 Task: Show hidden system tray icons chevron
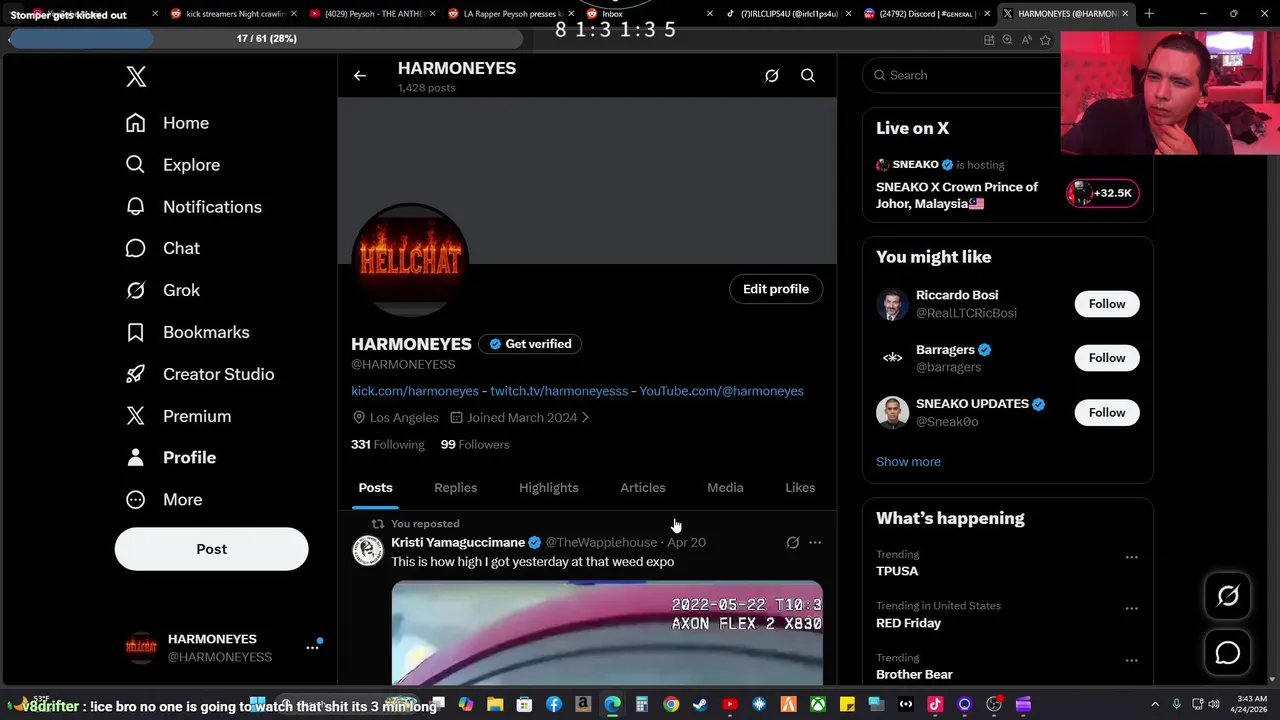pyautogui.click(x=1155, y=704)
